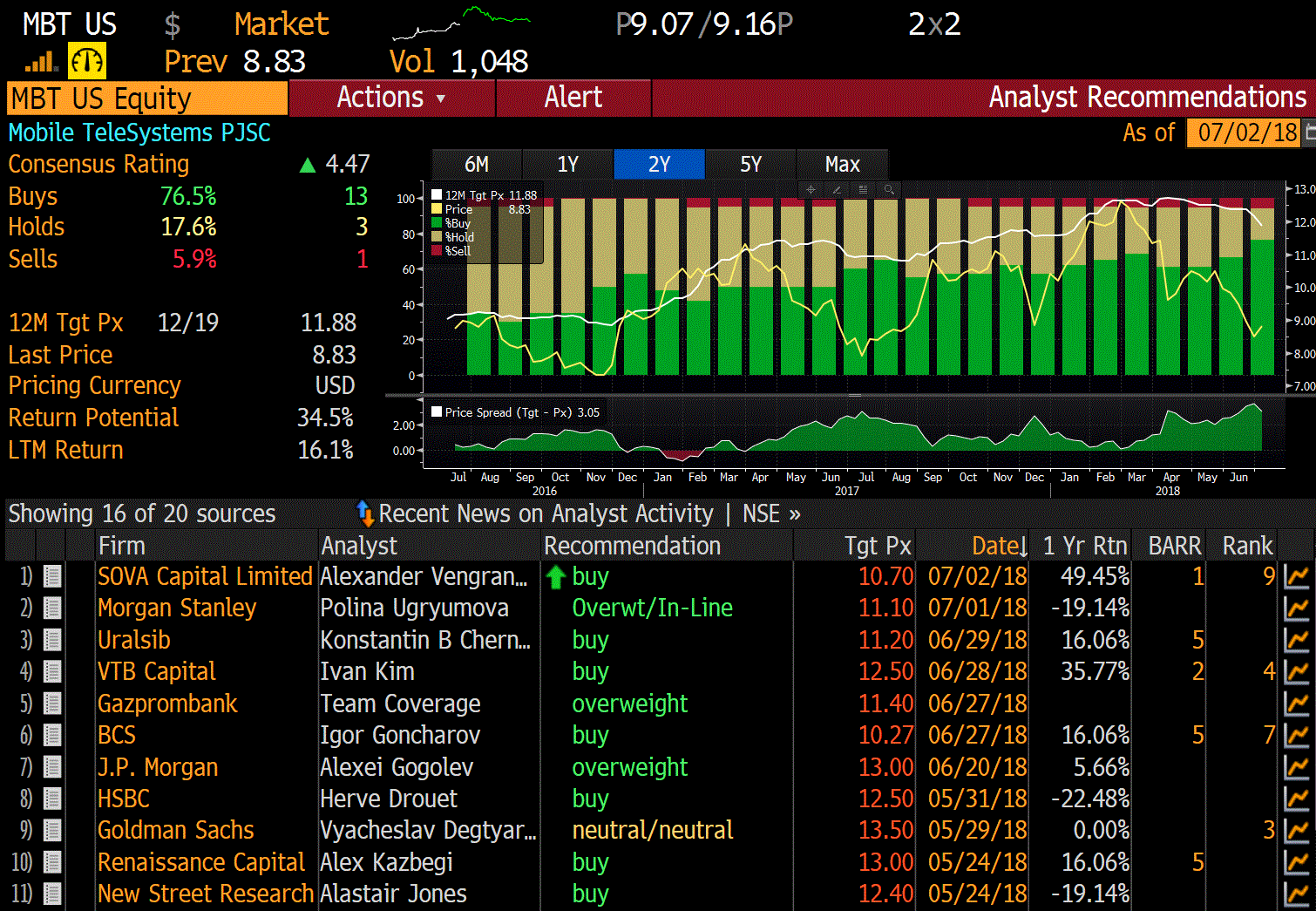Open Recent News on Analyst Activity link
This screenshot has height=911, width=1316.
[546, 514]
